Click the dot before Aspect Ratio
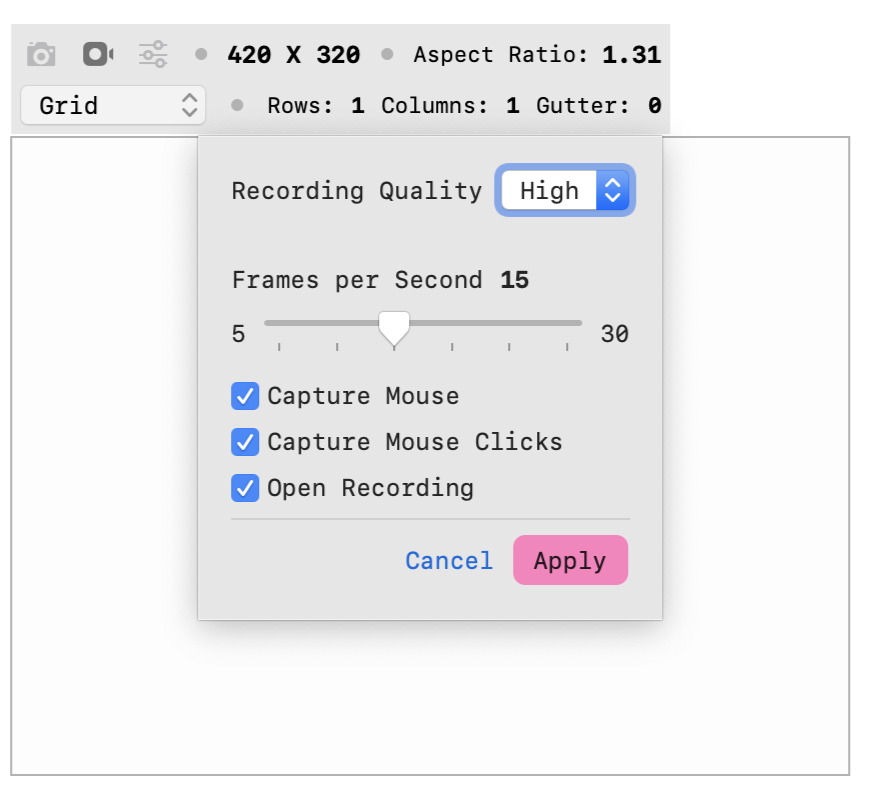 387,54
